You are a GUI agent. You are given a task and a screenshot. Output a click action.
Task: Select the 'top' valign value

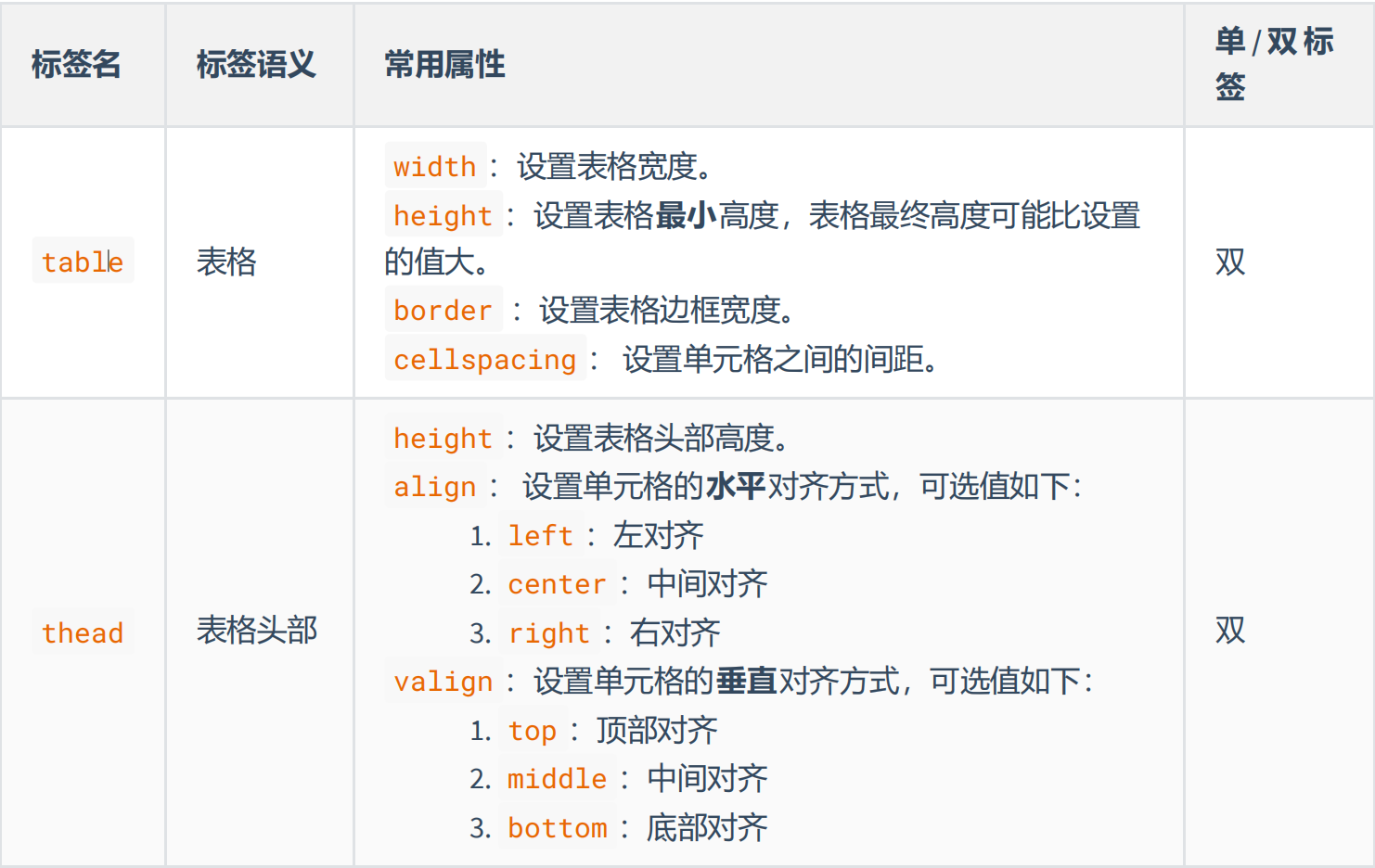click(x=533, y=730)
